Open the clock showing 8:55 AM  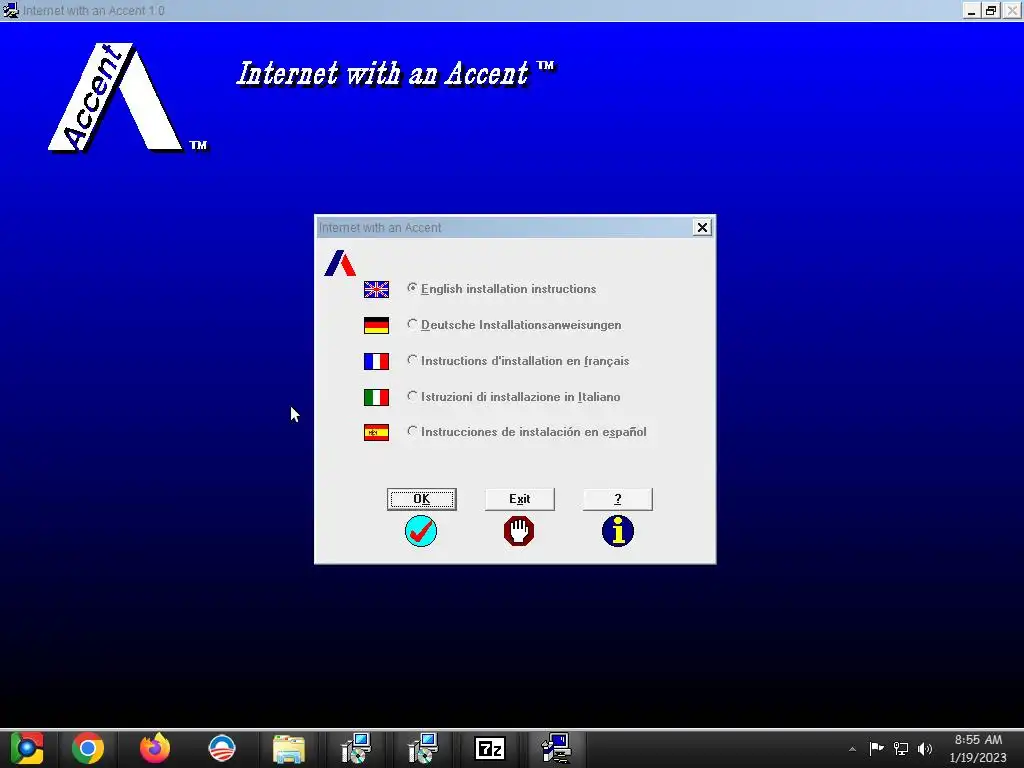pyautogui.click(x=978, y=748)
